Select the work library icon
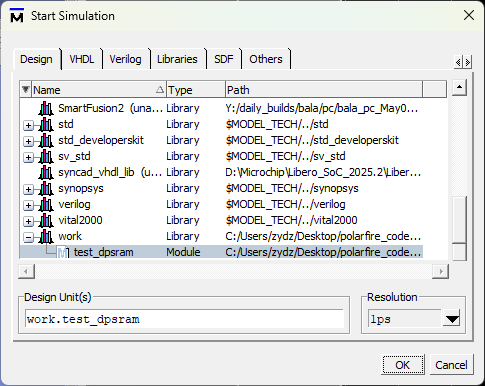The image size is (485, 386). click(x=46, y=236)
